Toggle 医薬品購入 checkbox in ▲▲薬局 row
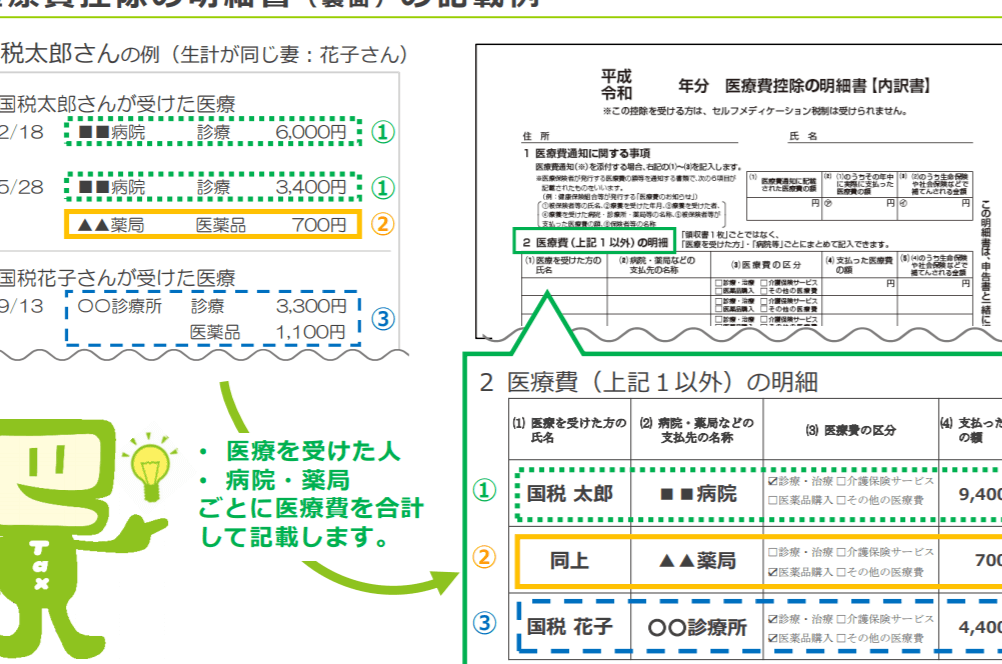 click(772, 572)
